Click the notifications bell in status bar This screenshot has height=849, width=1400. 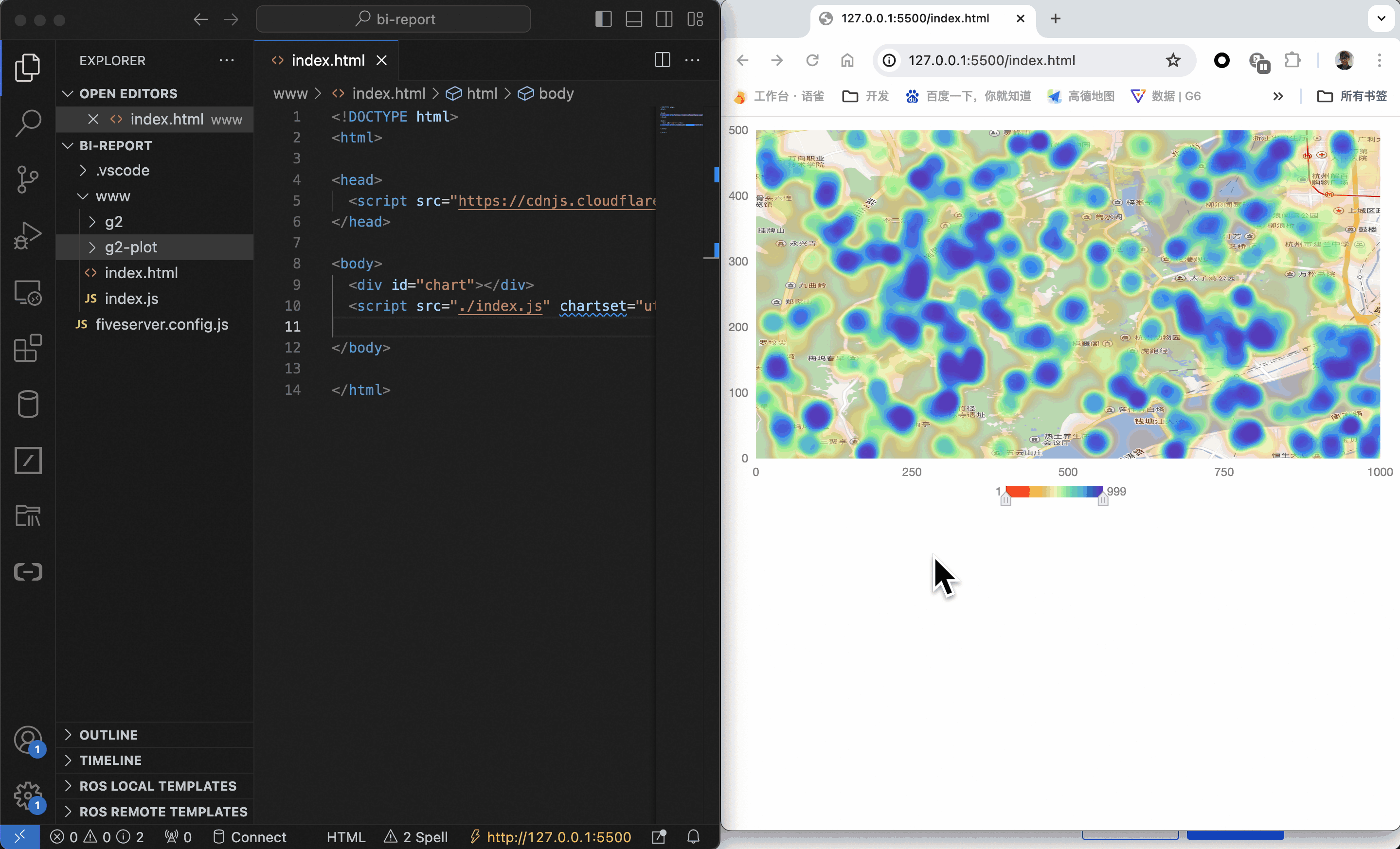pos(693,836)
